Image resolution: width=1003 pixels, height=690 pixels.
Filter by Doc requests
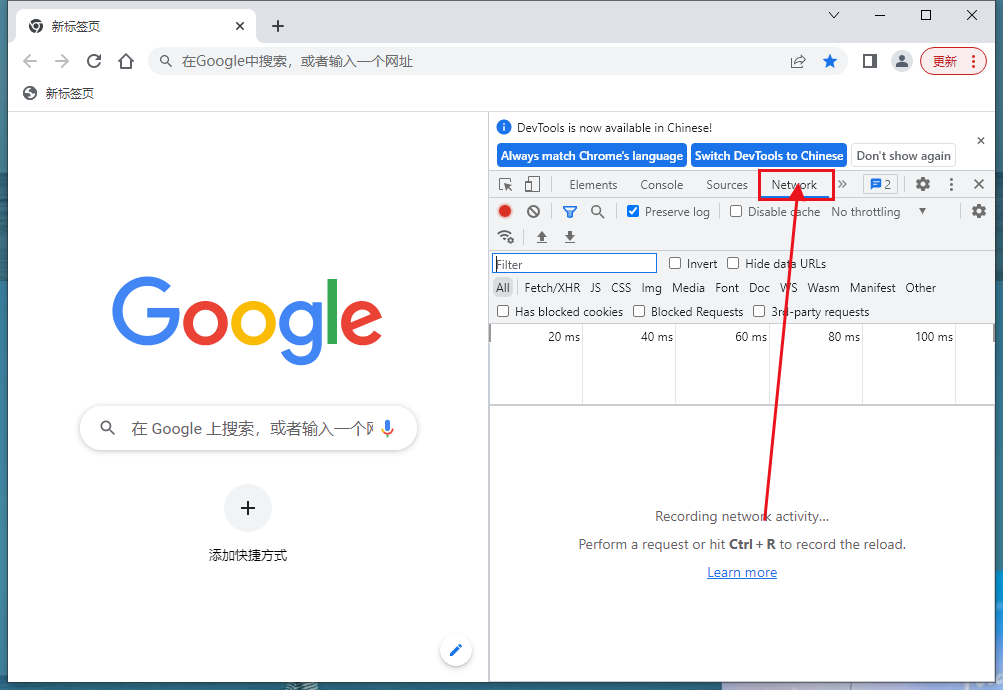point(759,288)
